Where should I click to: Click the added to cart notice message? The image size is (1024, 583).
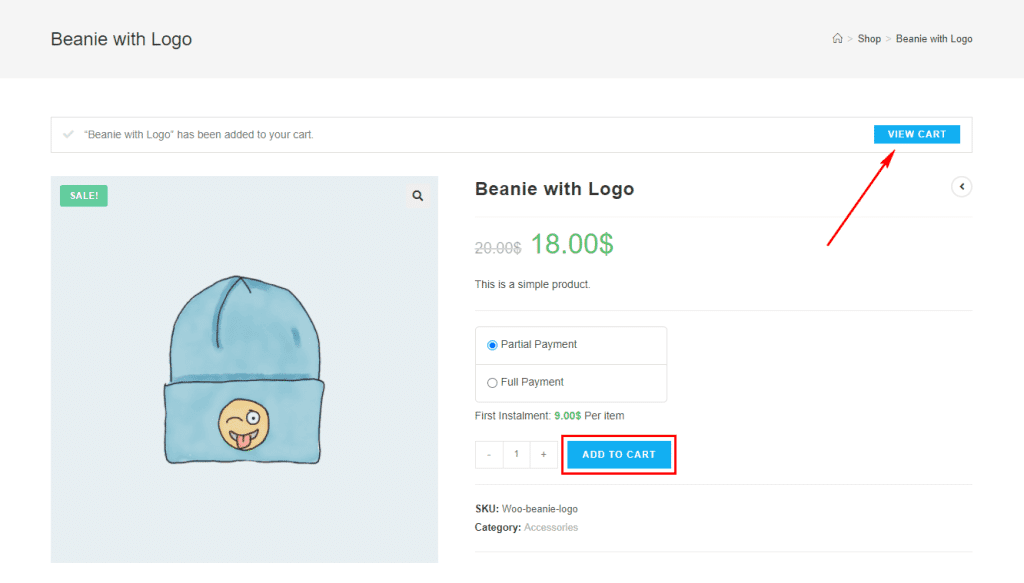tap(198, 134)
